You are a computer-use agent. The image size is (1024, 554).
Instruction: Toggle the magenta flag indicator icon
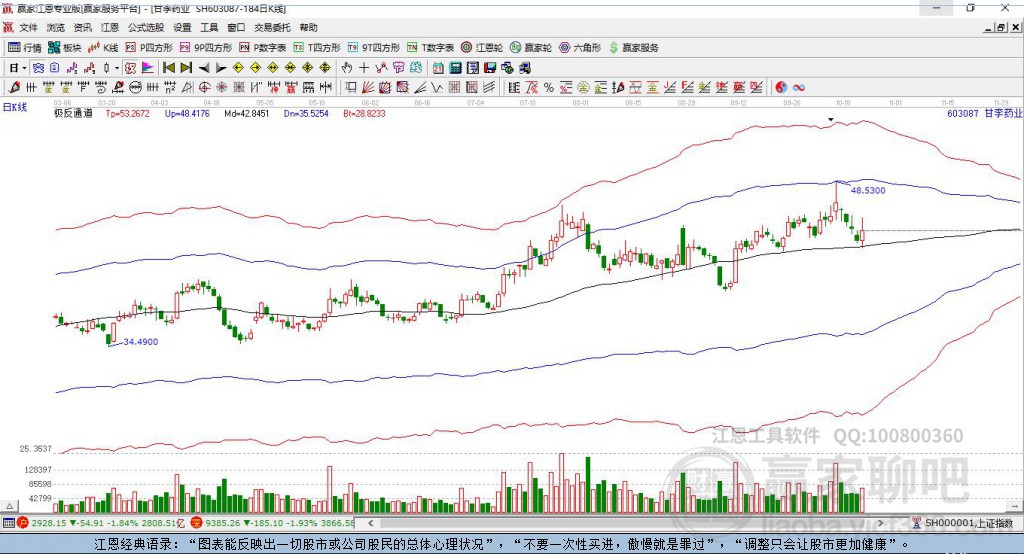point(148,68)
